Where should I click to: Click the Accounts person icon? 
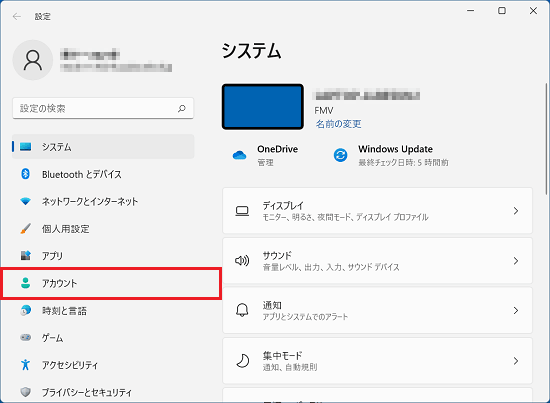point(25,283)
